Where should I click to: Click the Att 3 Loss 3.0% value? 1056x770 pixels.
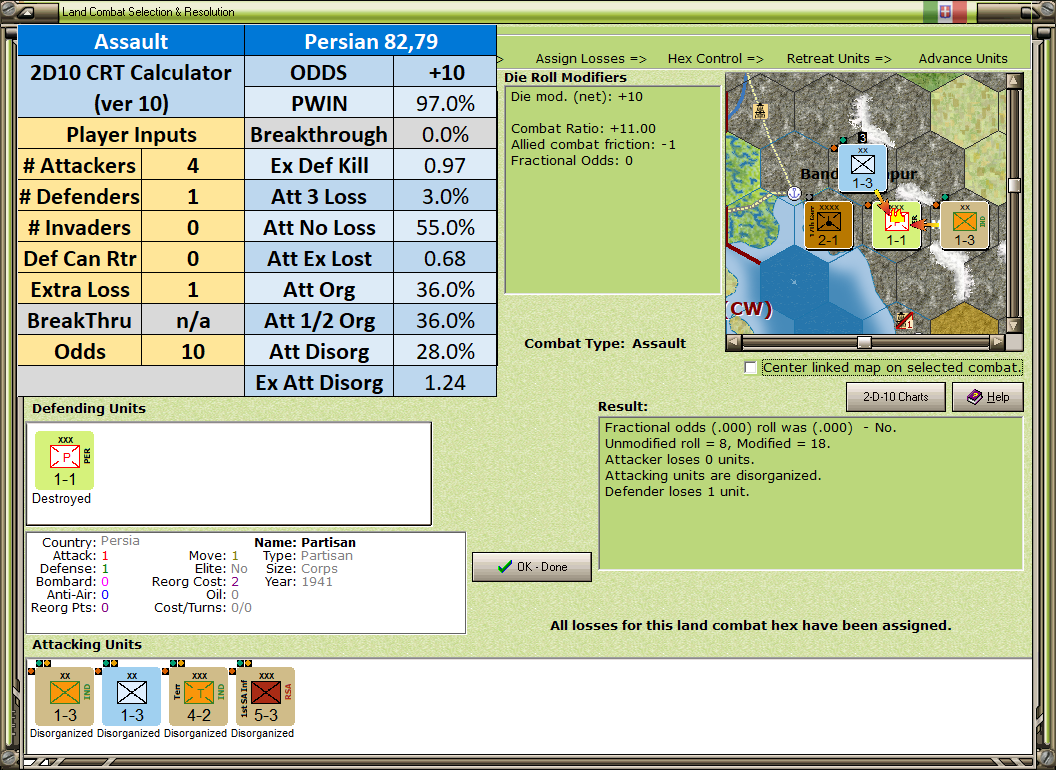pos(445,196)
